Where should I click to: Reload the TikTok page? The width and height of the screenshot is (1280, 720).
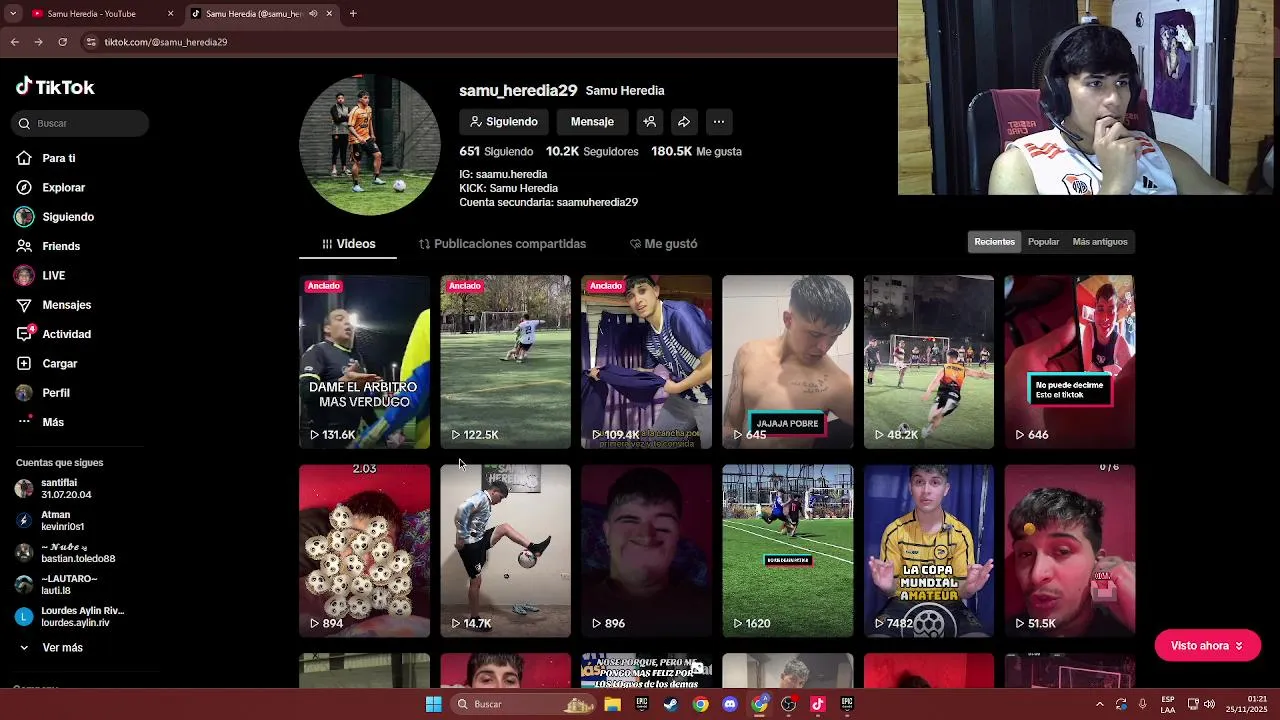(x=62, y=42)
